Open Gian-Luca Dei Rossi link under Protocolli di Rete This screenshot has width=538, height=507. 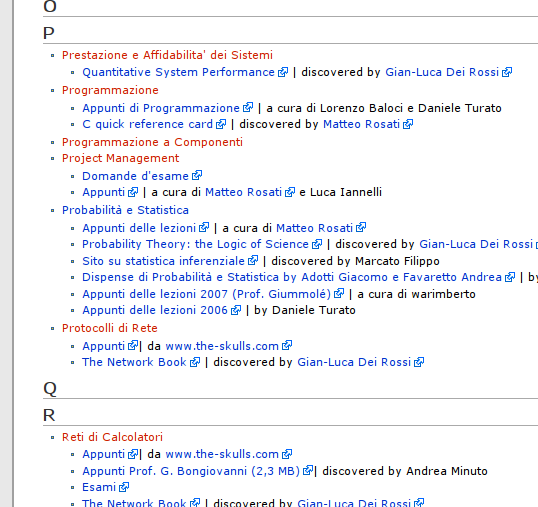pos(354,362)
